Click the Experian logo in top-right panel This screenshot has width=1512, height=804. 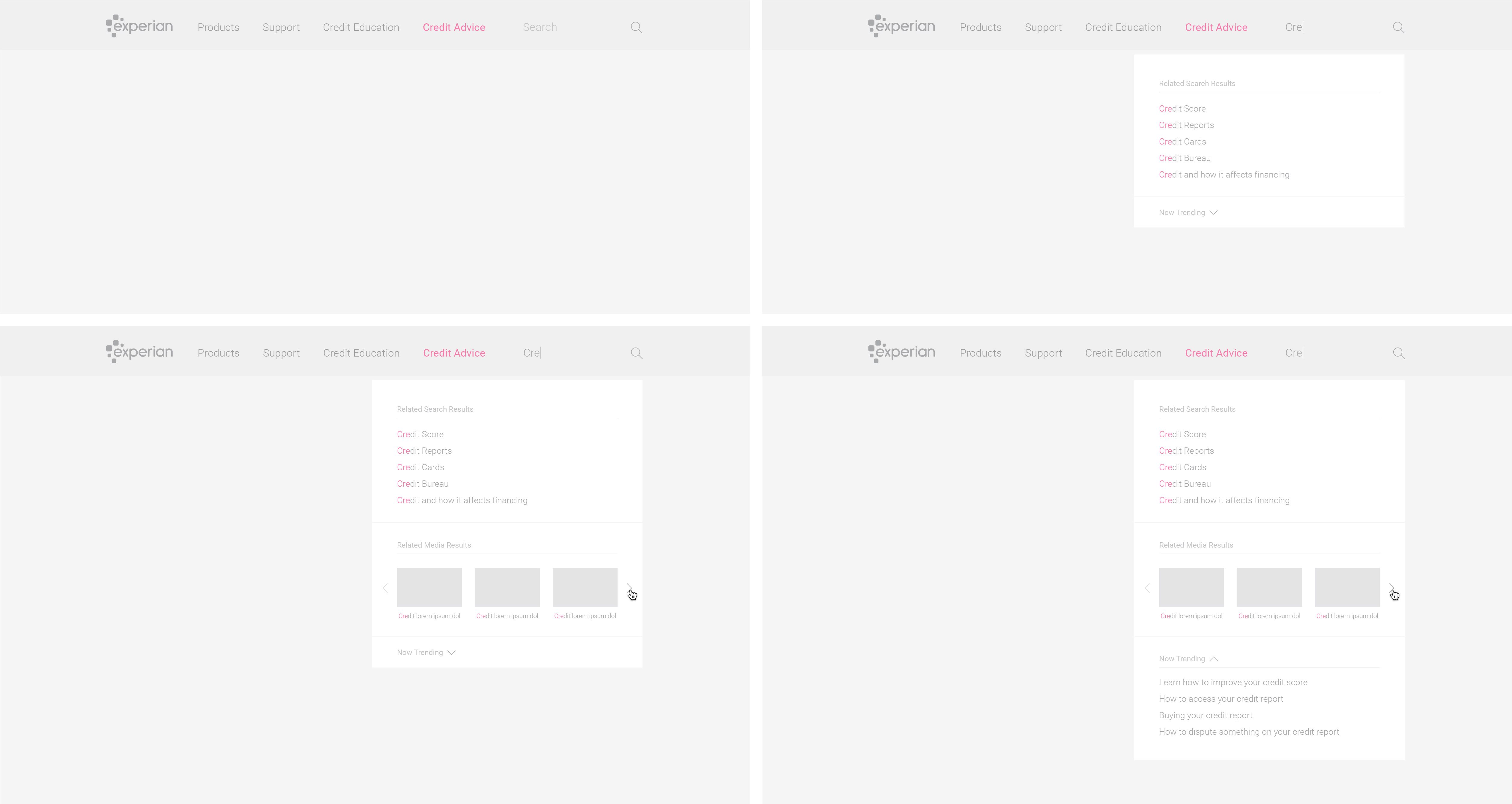pos(901,26)
